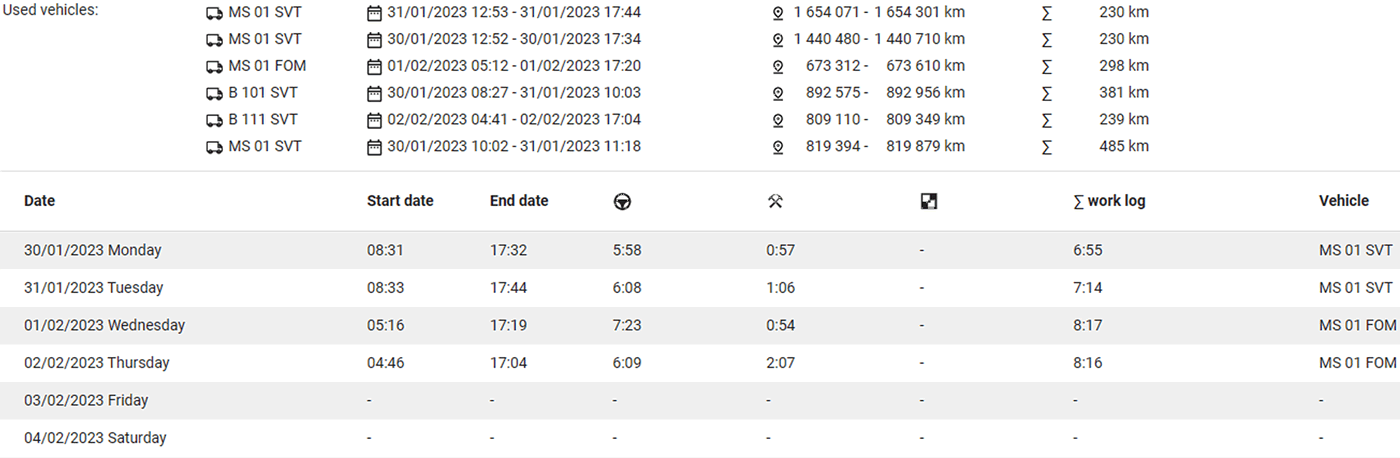Click the truck icon beside MS 01 FOM
Screen dimensions: 1400x458
tap(213, 66)
